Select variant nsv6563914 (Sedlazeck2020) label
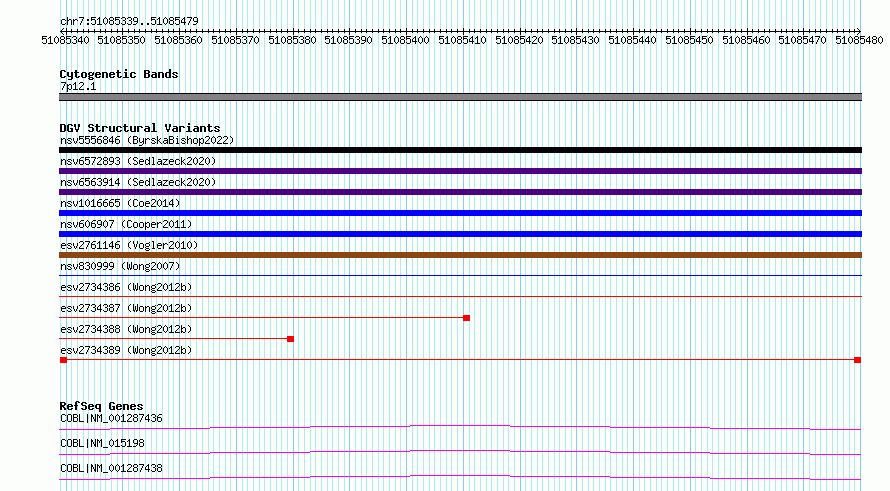 point(138,182)
